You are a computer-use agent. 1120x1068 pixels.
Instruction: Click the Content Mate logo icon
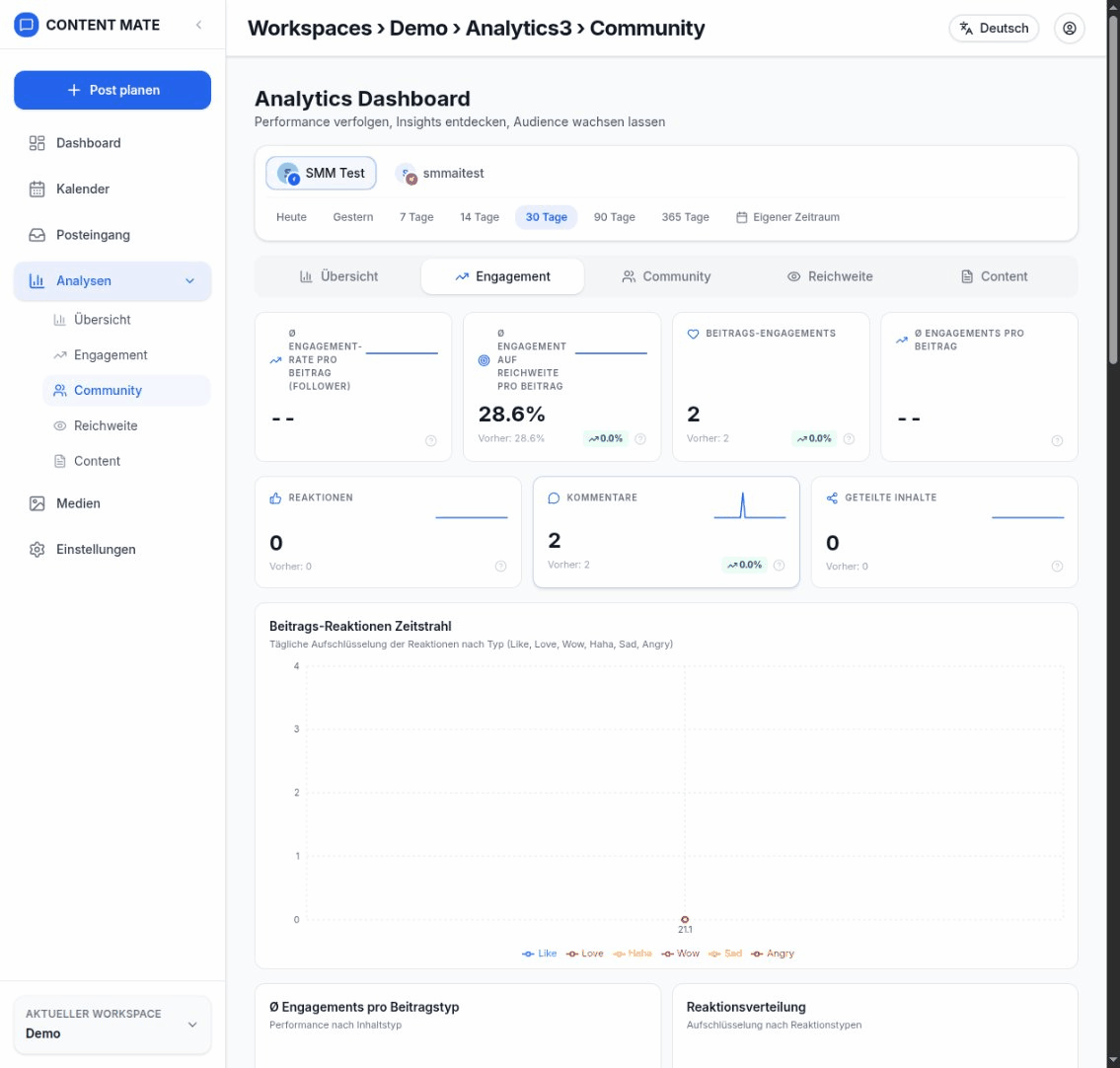pyautogui.click(x=28, y=25)
